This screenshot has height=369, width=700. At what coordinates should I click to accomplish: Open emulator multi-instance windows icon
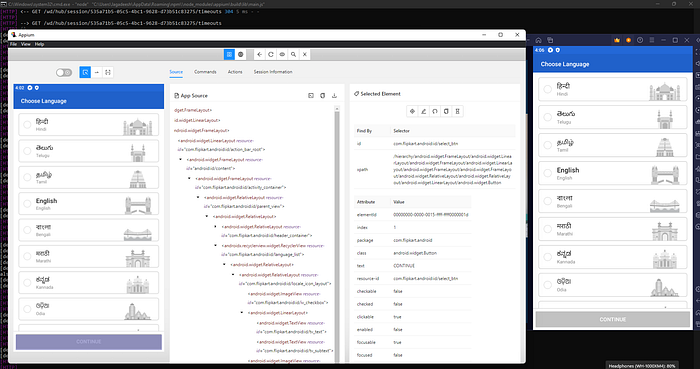click(550, 40)
